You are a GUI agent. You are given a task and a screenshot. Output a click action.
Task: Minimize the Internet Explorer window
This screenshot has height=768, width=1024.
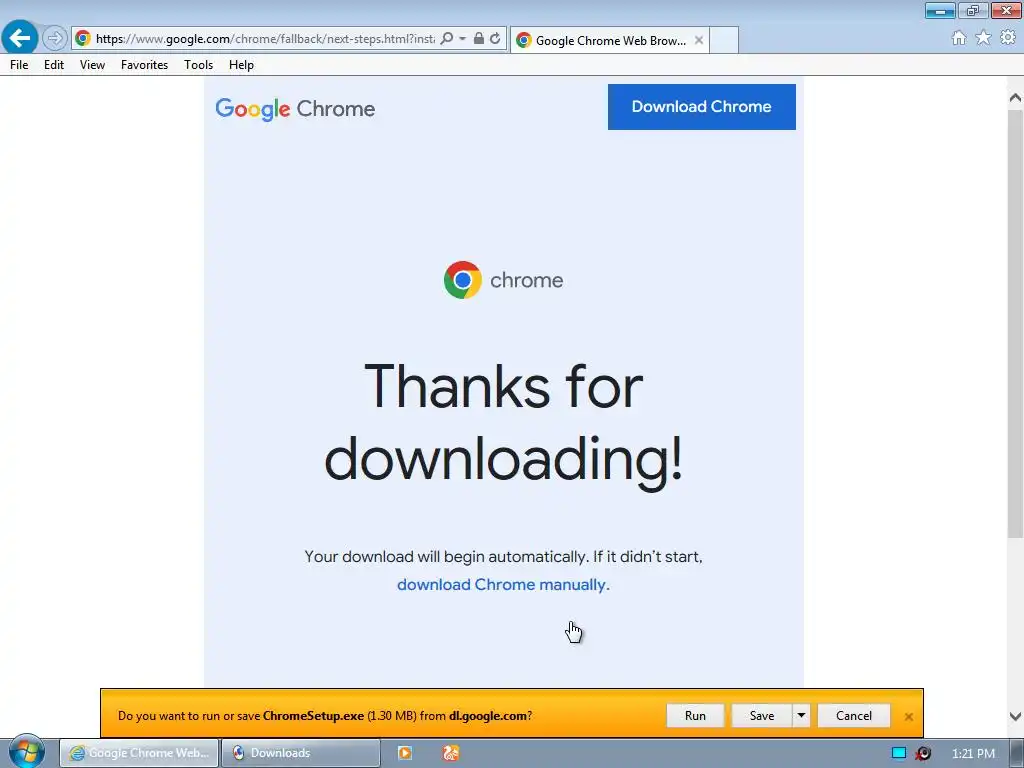[x=940, y=10]
